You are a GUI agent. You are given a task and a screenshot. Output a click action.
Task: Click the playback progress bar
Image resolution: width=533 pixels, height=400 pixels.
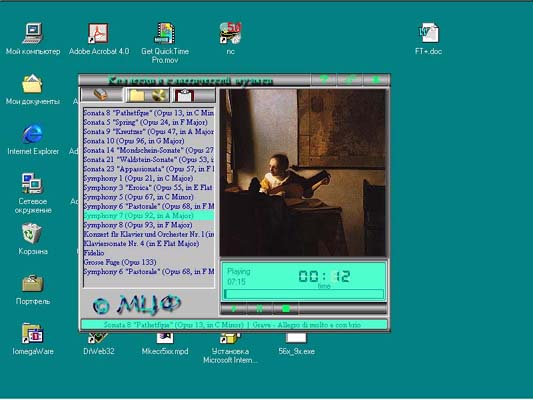tap(304, 294)
